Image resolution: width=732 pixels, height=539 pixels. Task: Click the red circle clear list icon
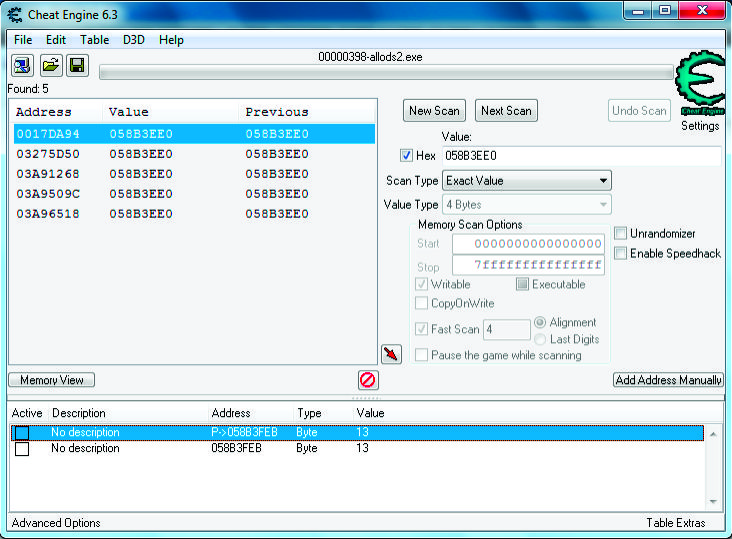pos(367,380)
